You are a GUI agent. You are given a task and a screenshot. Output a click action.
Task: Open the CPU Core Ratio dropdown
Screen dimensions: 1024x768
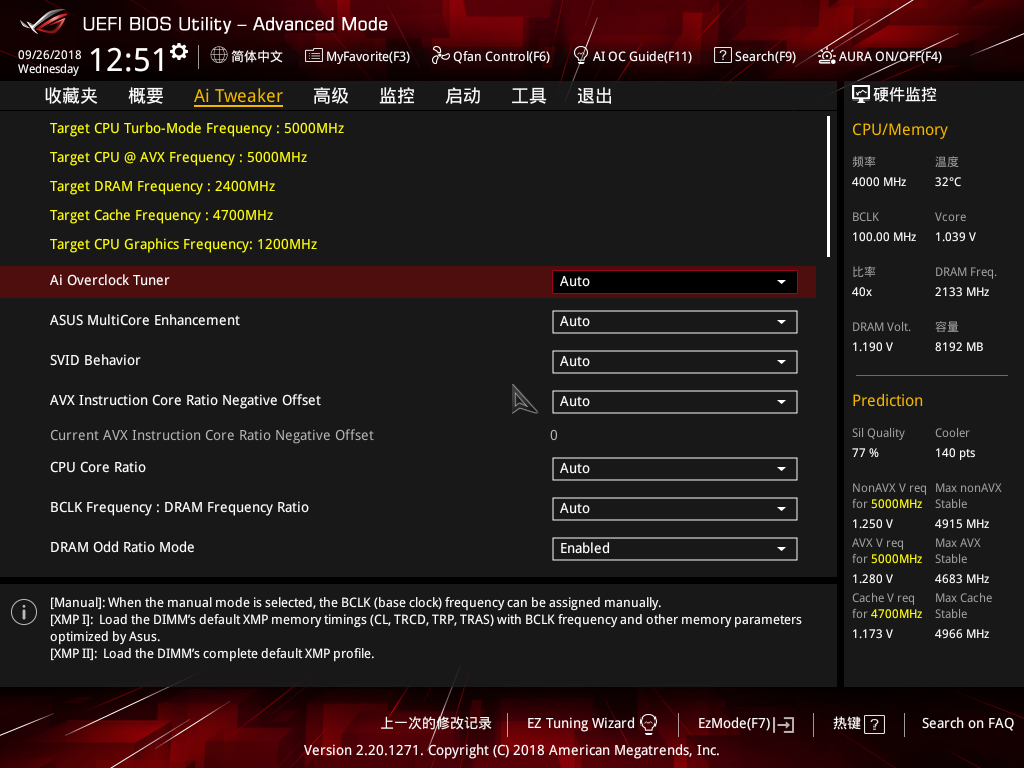click(x=674, y=468)
